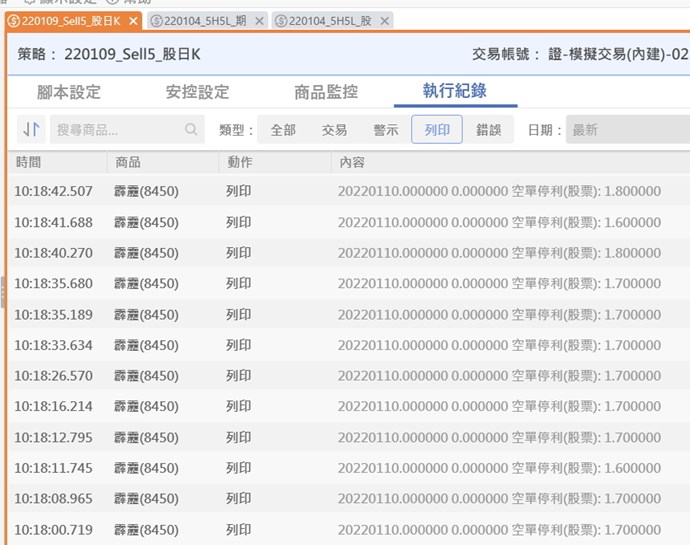Click the 220104_5H5L_期 tab strategy icon
This screenshot has height=545, width=690.
coord(155,21)
